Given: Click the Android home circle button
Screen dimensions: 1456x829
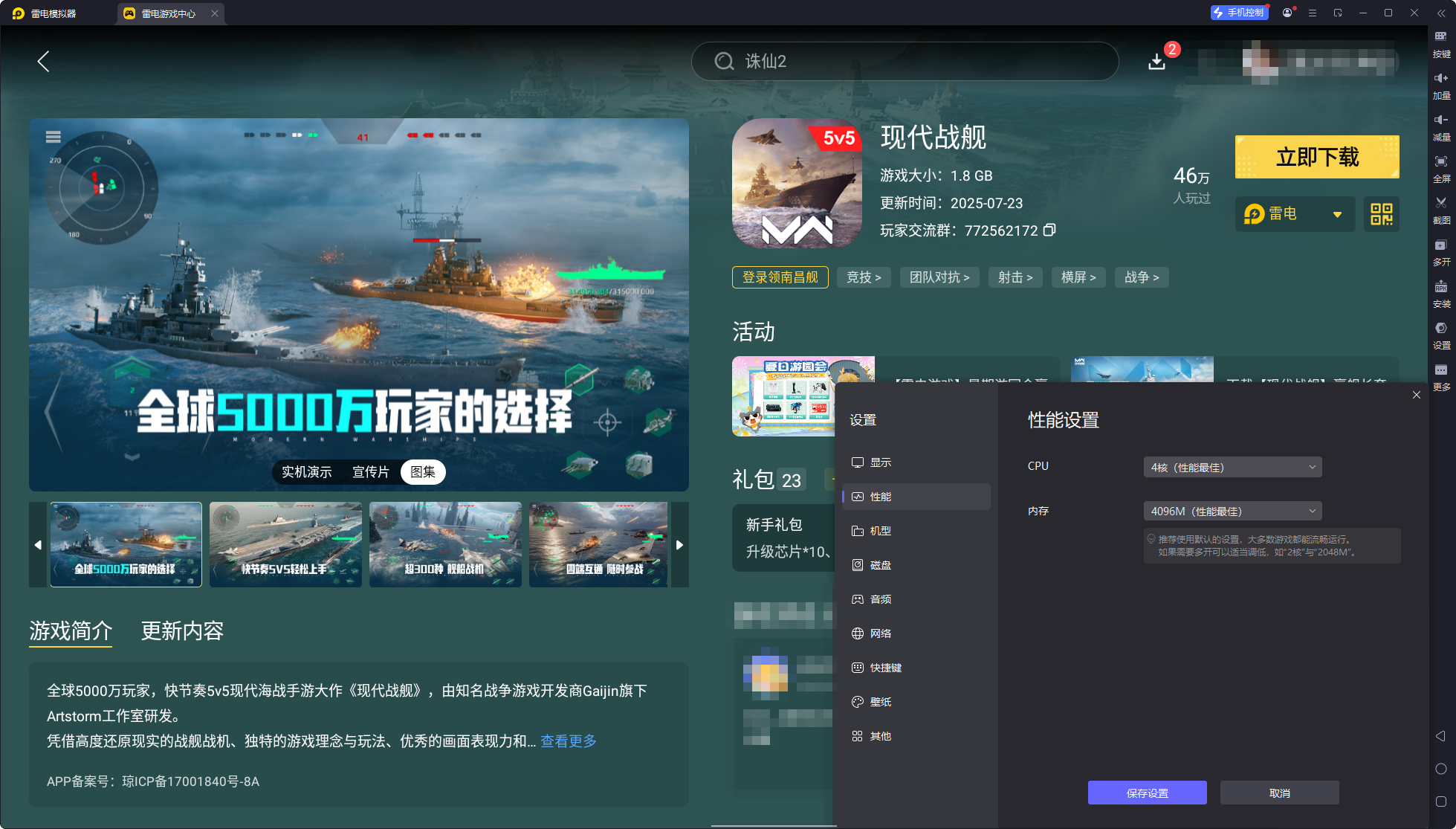Looking at the screenshot, I should coord(1441,769).
